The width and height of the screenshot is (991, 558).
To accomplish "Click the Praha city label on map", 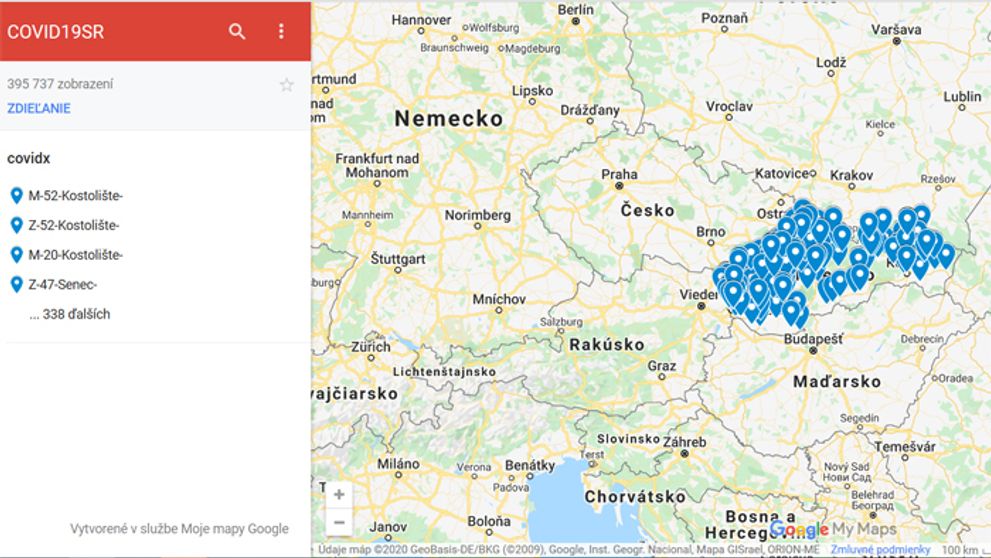I will (619, 174).
